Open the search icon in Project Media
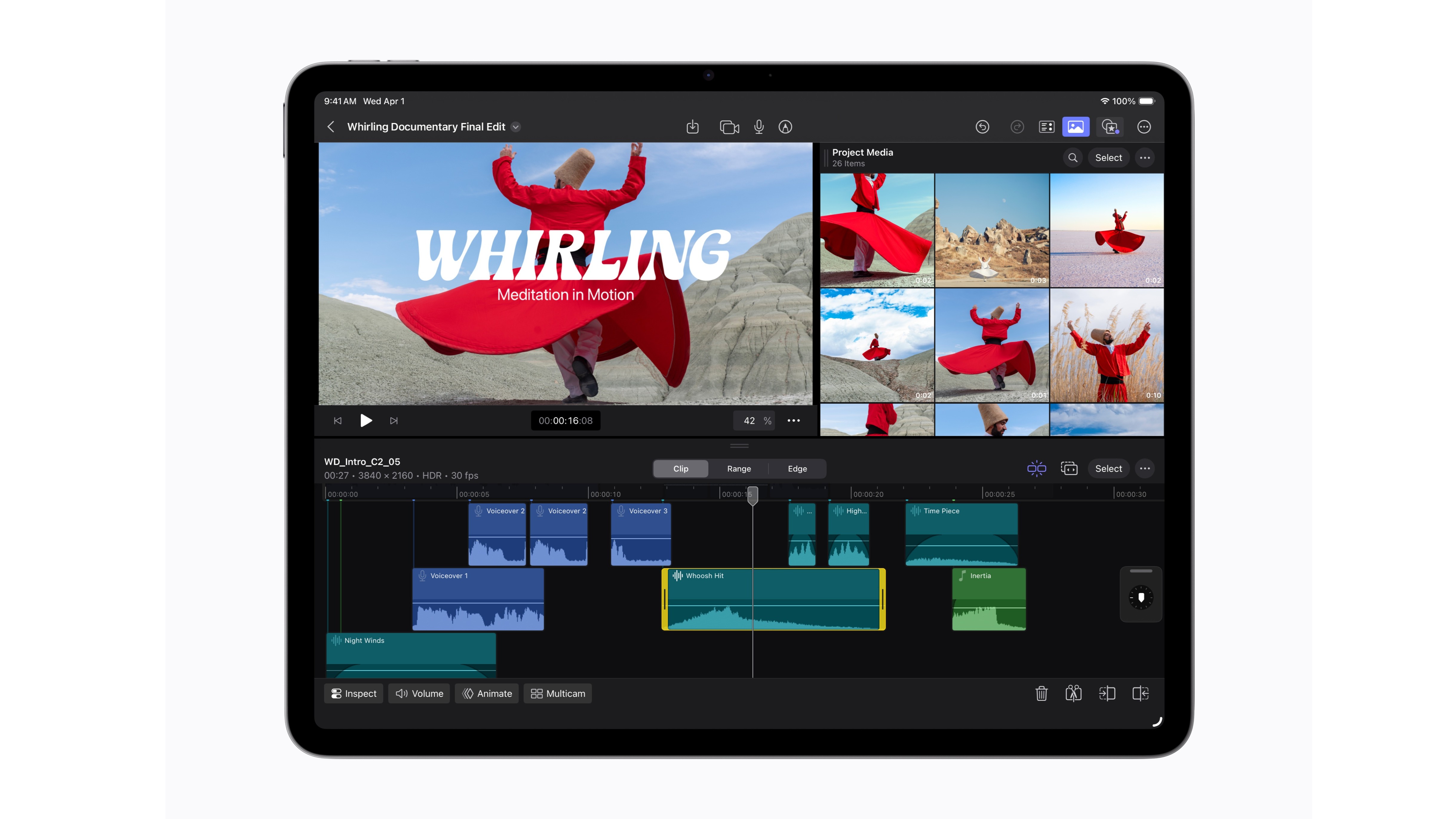Image resolution: width=1456 pixels, height=819 pixels. tap(1072, 158)
